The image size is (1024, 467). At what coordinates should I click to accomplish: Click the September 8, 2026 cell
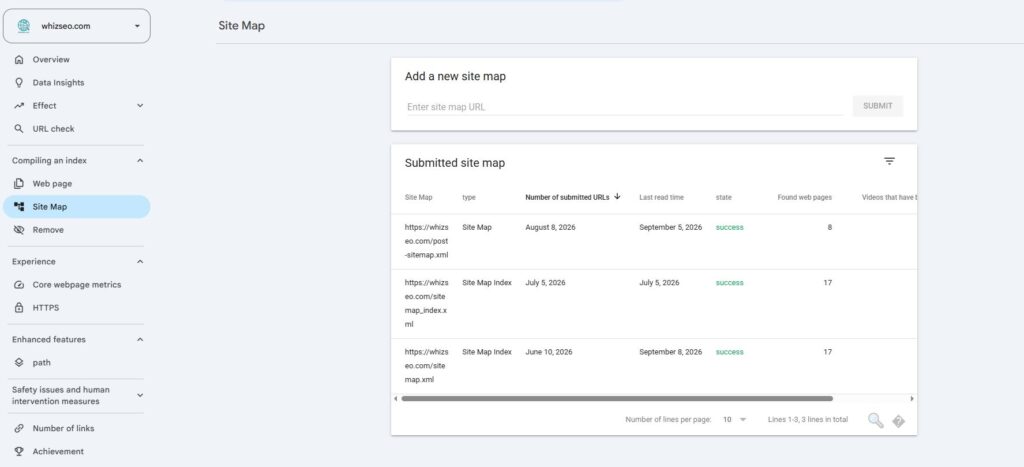(671, 351)
